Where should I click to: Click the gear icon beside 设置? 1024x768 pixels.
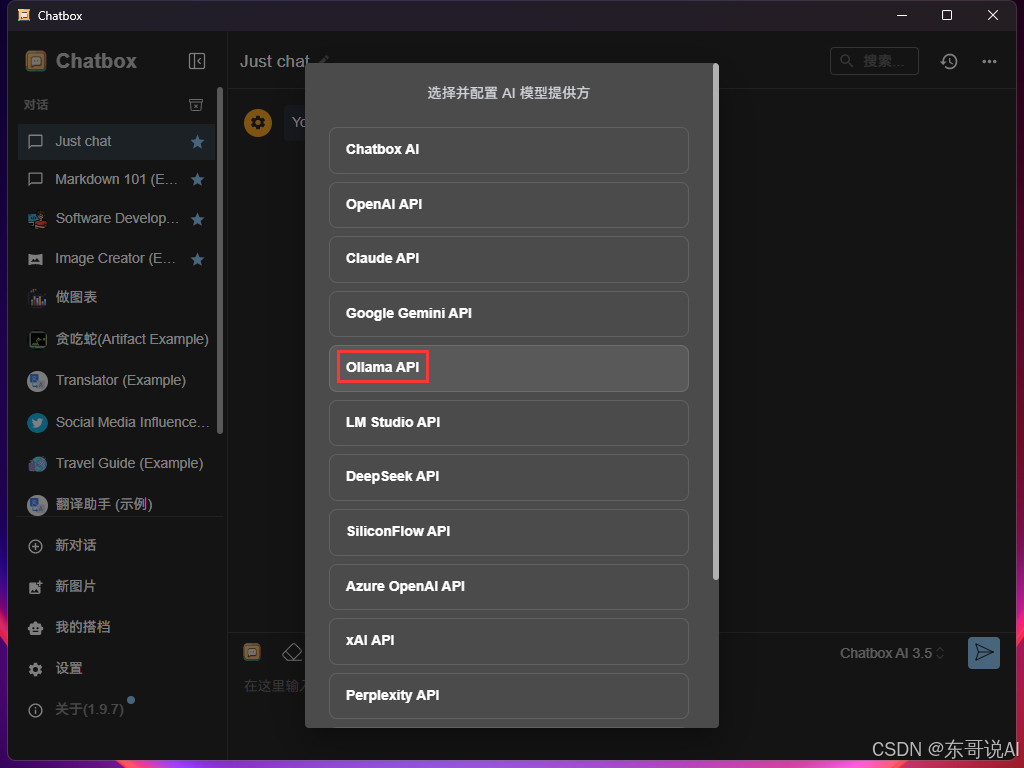click(x=35, y=669)
